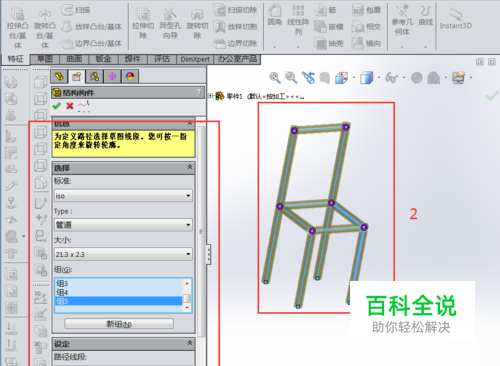The width and height of the screenshot is (500, 366).
Task: Open the Display Style cube dropdown
Action: (367, 78)
